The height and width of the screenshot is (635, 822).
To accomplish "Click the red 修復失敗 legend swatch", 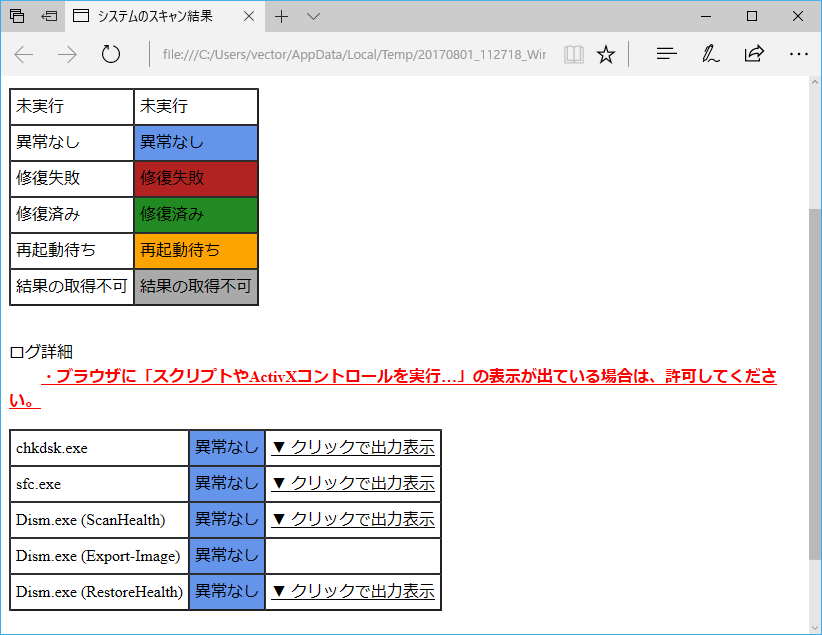I will pos(196,179).
